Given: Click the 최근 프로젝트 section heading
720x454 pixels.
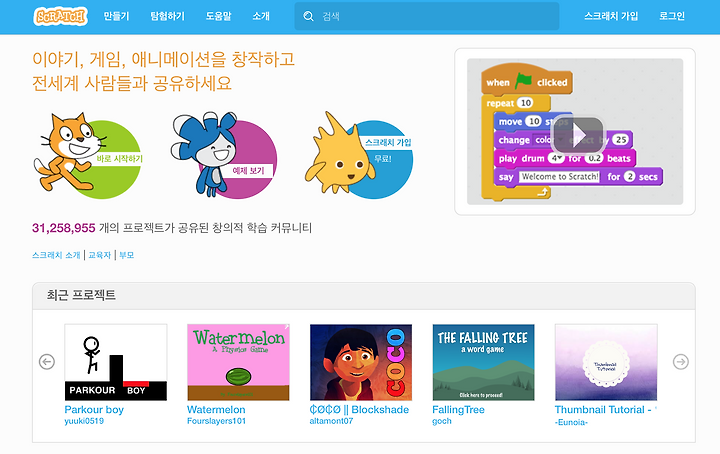Looking at the screenshot, I should pyautogui.click(x=81, y=295).
